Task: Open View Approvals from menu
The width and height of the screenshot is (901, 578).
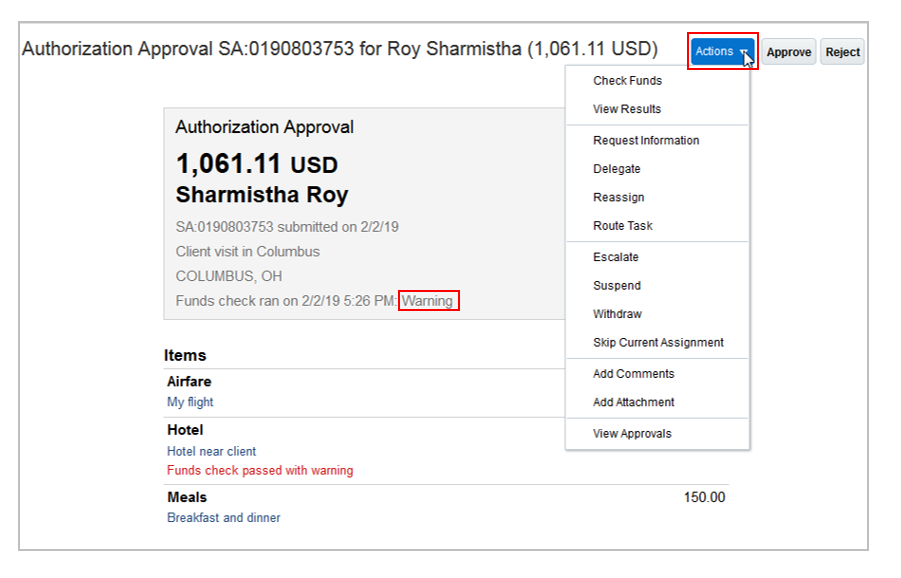Action: [x=632, y=434]
